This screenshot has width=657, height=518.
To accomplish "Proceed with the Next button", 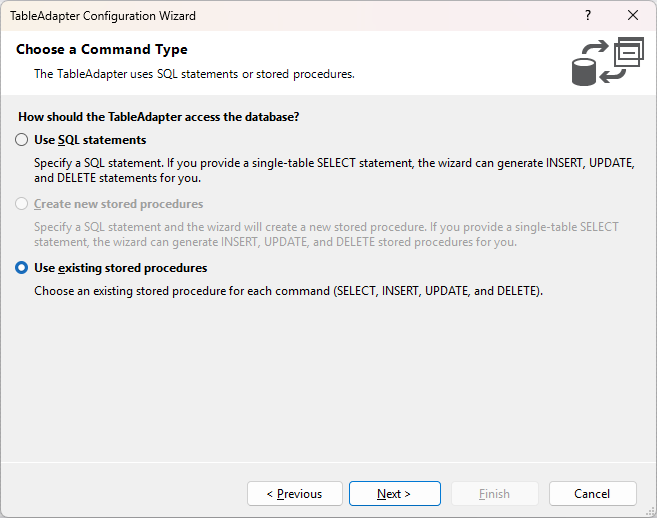I will coord(393,494).
